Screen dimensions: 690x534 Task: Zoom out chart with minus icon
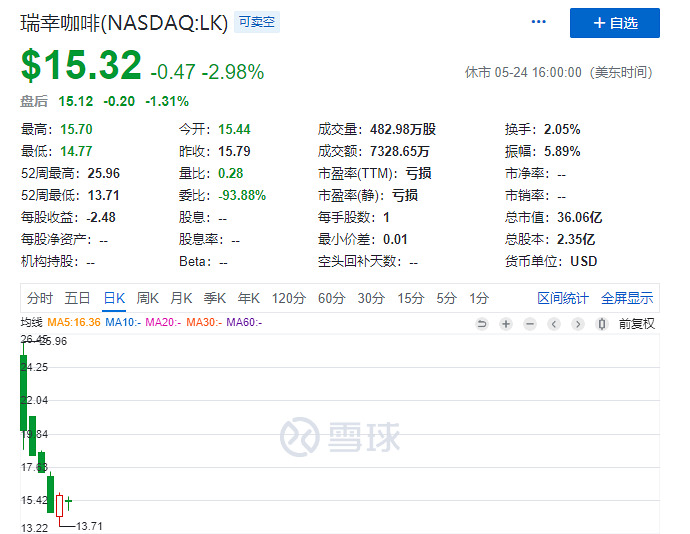pyautogui.click(x=530, y=324)
